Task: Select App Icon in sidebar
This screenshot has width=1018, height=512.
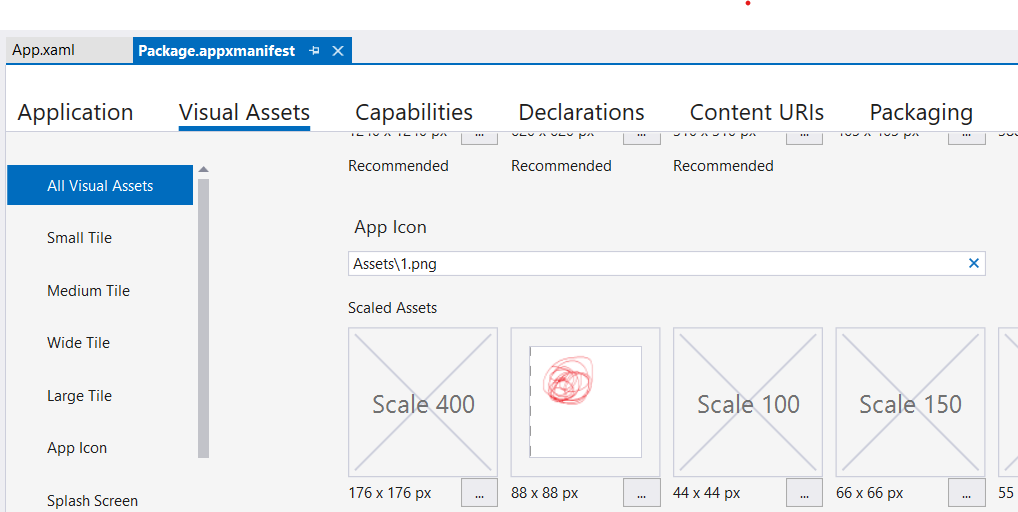Action: 77,448
